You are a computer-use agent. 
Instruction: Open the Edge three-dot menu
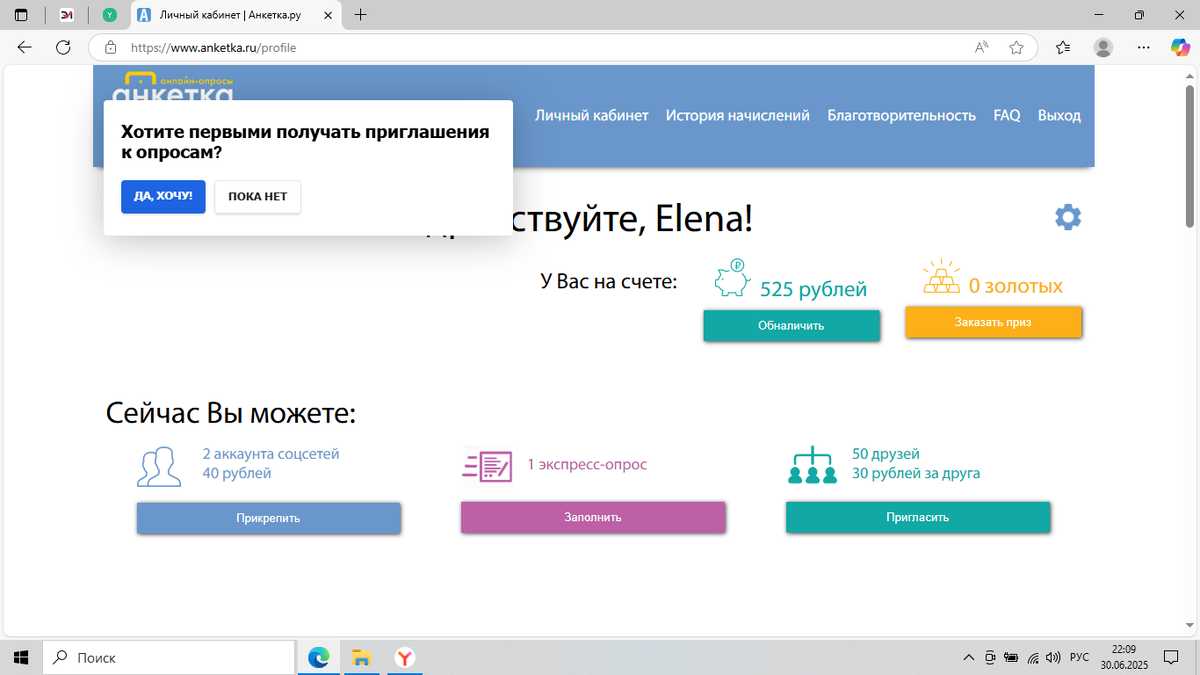[1143, 46]
